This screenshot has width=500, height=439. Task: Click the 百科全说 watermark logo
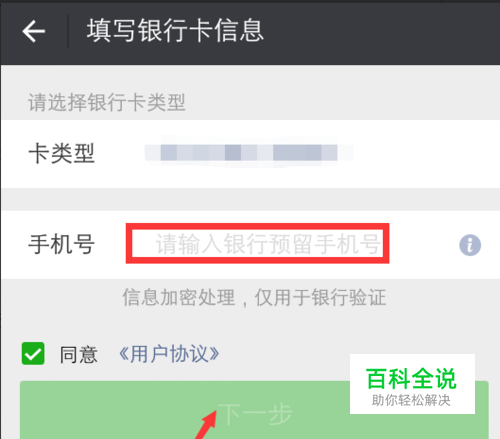411,379
